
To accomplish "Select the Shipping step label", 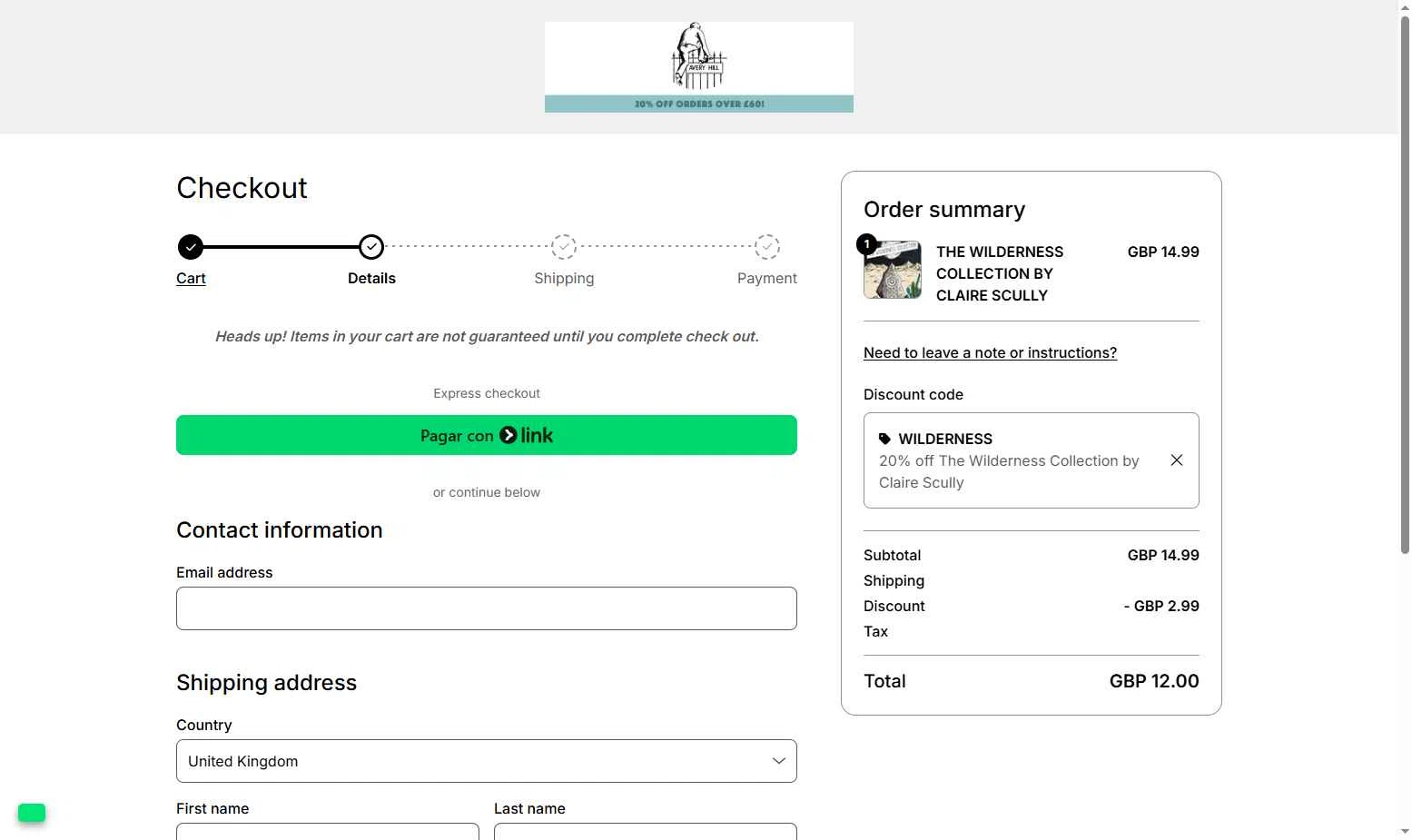I will coord(564,278).
